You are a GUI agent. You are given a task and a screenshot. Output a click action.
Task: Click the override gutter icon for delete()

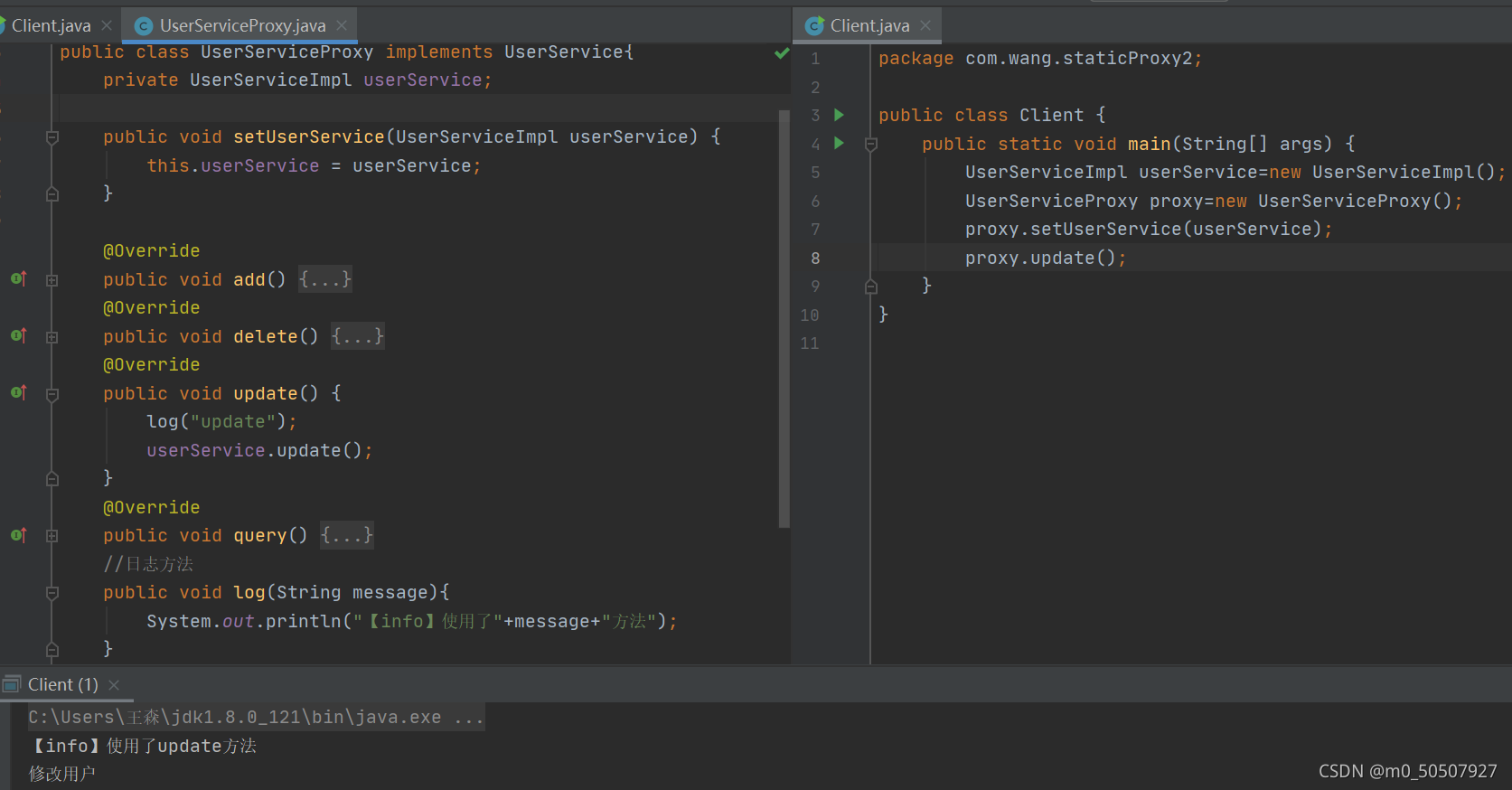pos(18,335)
